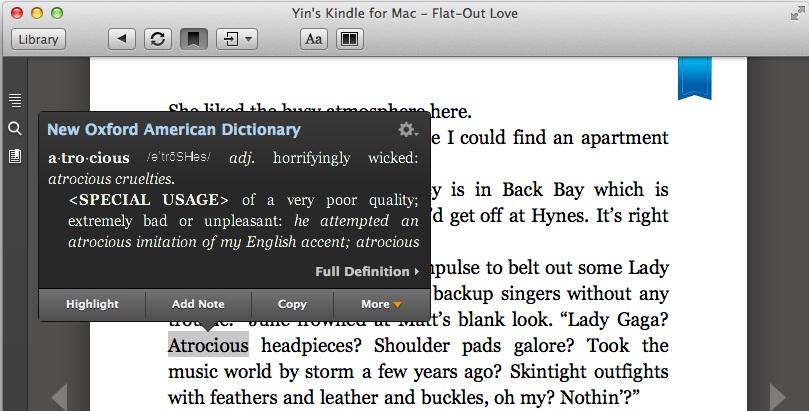This screenshot has width=809, height=411.
Task: Open the search magnifier in sidebar
Action: [x=15, y=128]
